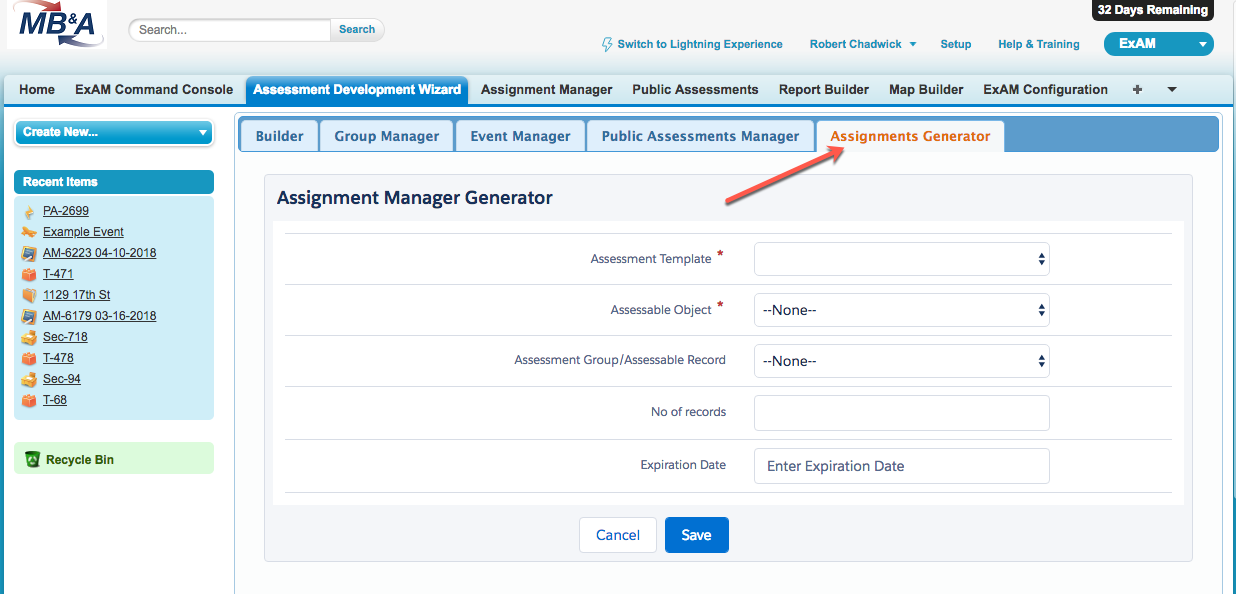Switch to the Builder subtab
The height and width of the screenshot is (594, 1236).
click(279, 136)
